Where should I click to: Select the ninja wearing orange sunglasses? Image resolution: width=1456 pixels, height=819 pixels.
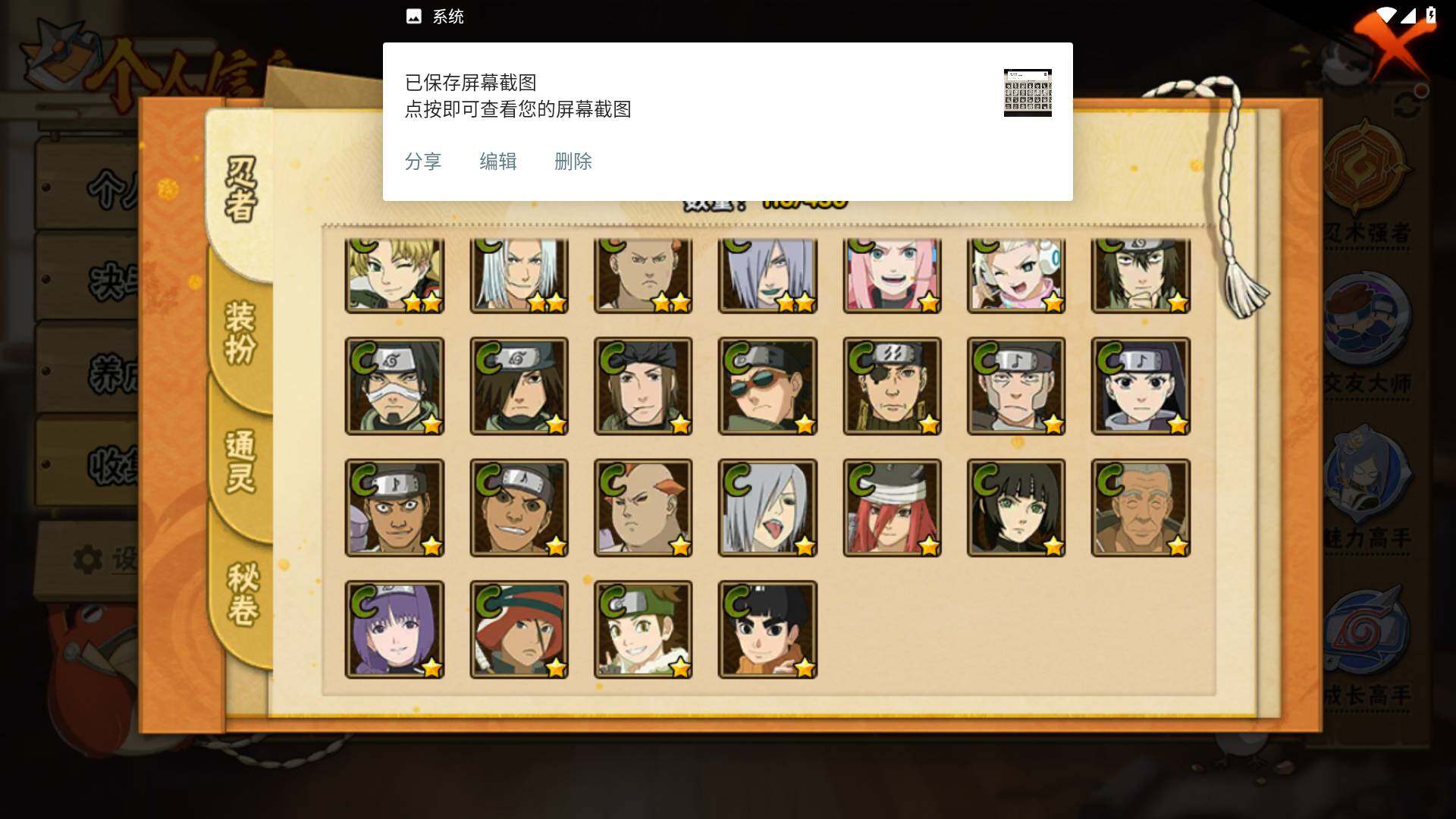click(x=767, y=386)
